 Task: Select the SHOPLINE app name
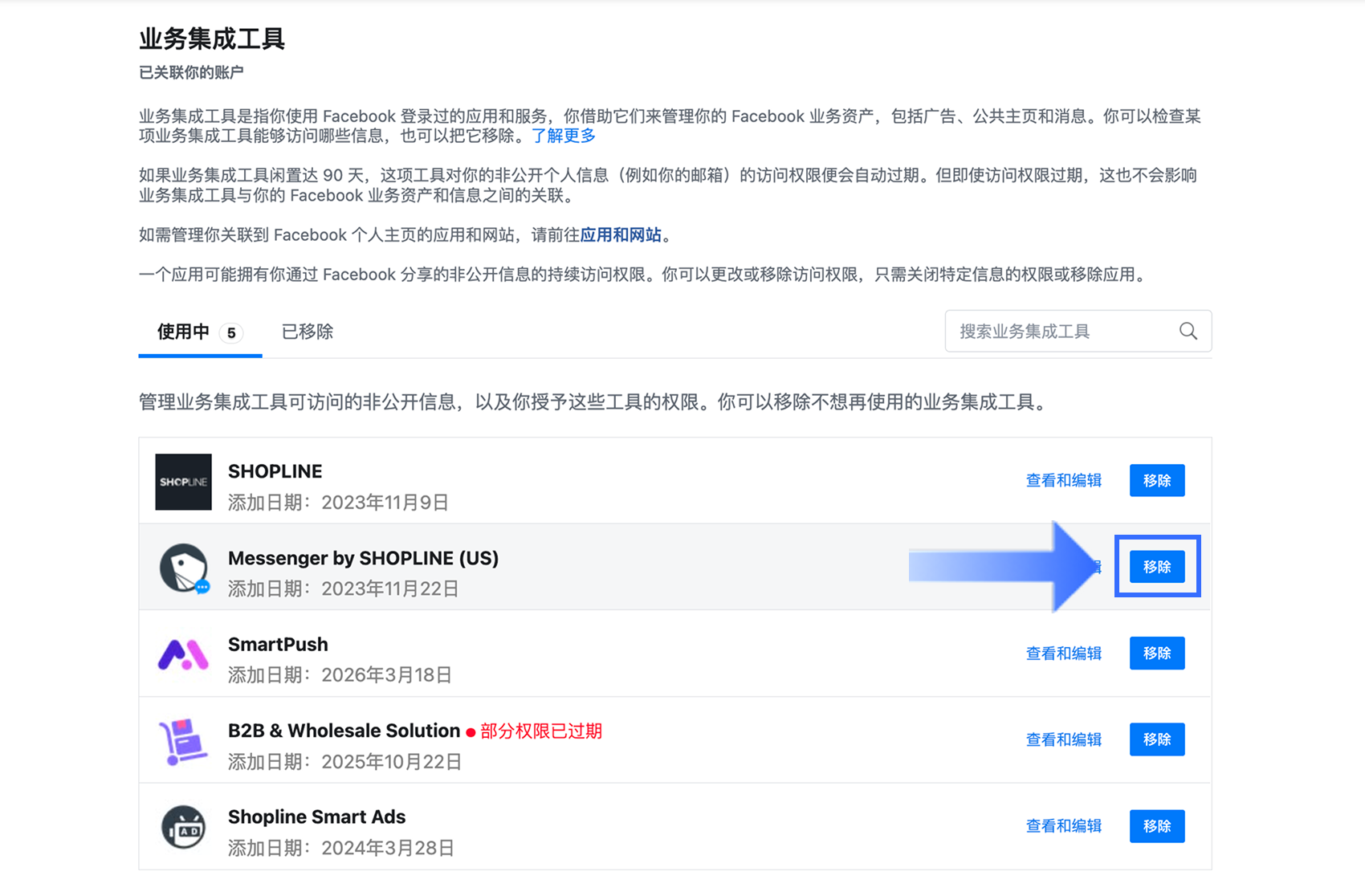[275, 471]
